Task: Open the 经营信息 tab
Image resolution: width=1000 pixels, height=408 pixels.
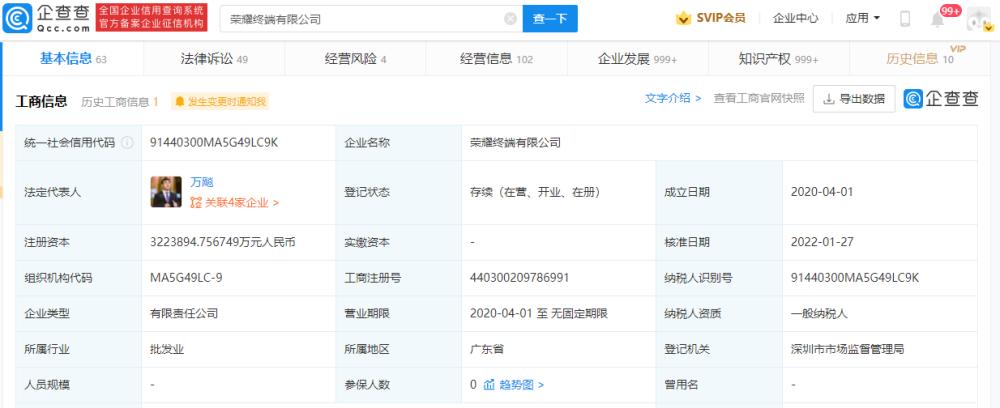Action: tap(496, 59)
